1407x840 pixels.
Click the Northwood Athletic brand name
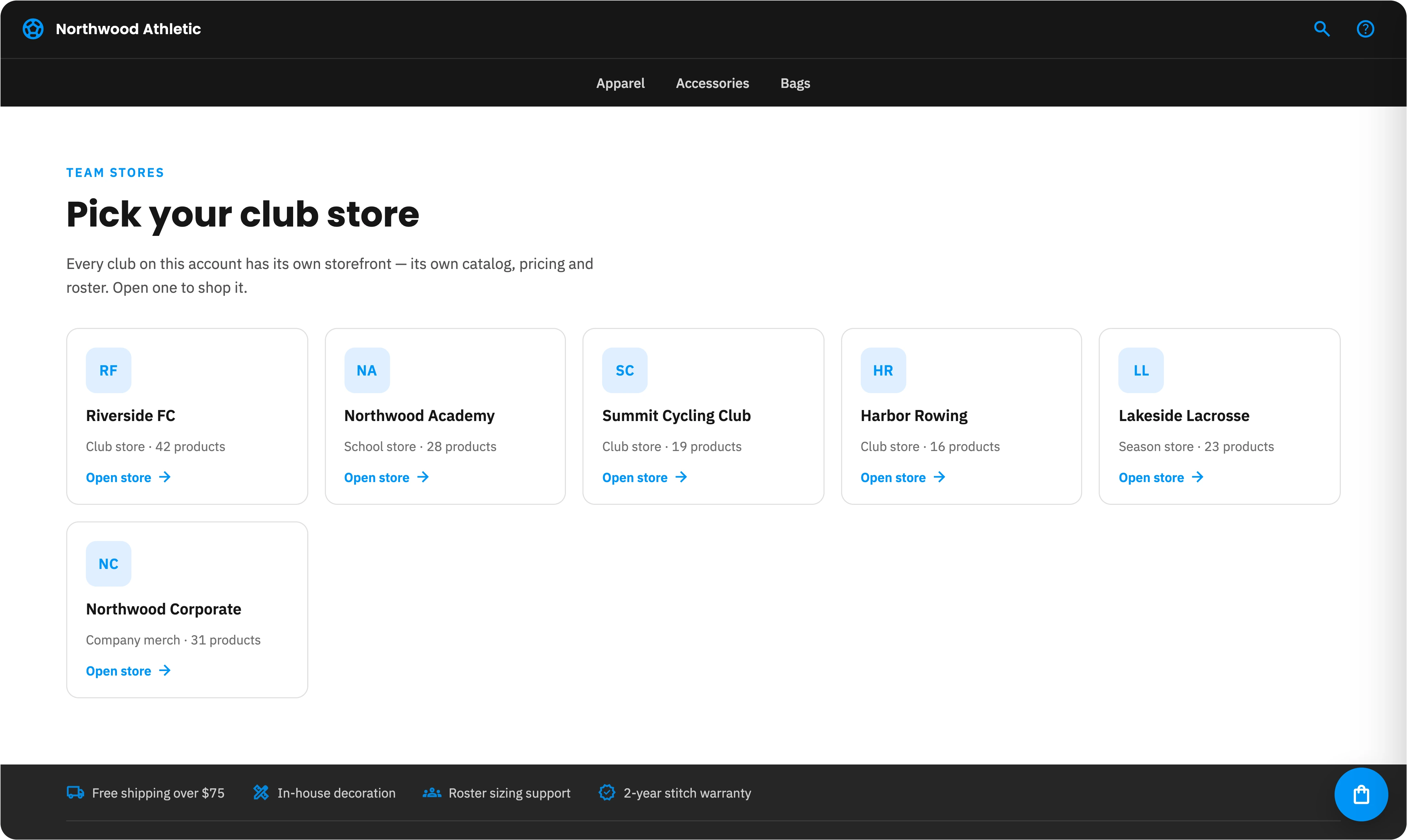coord(129,29)
